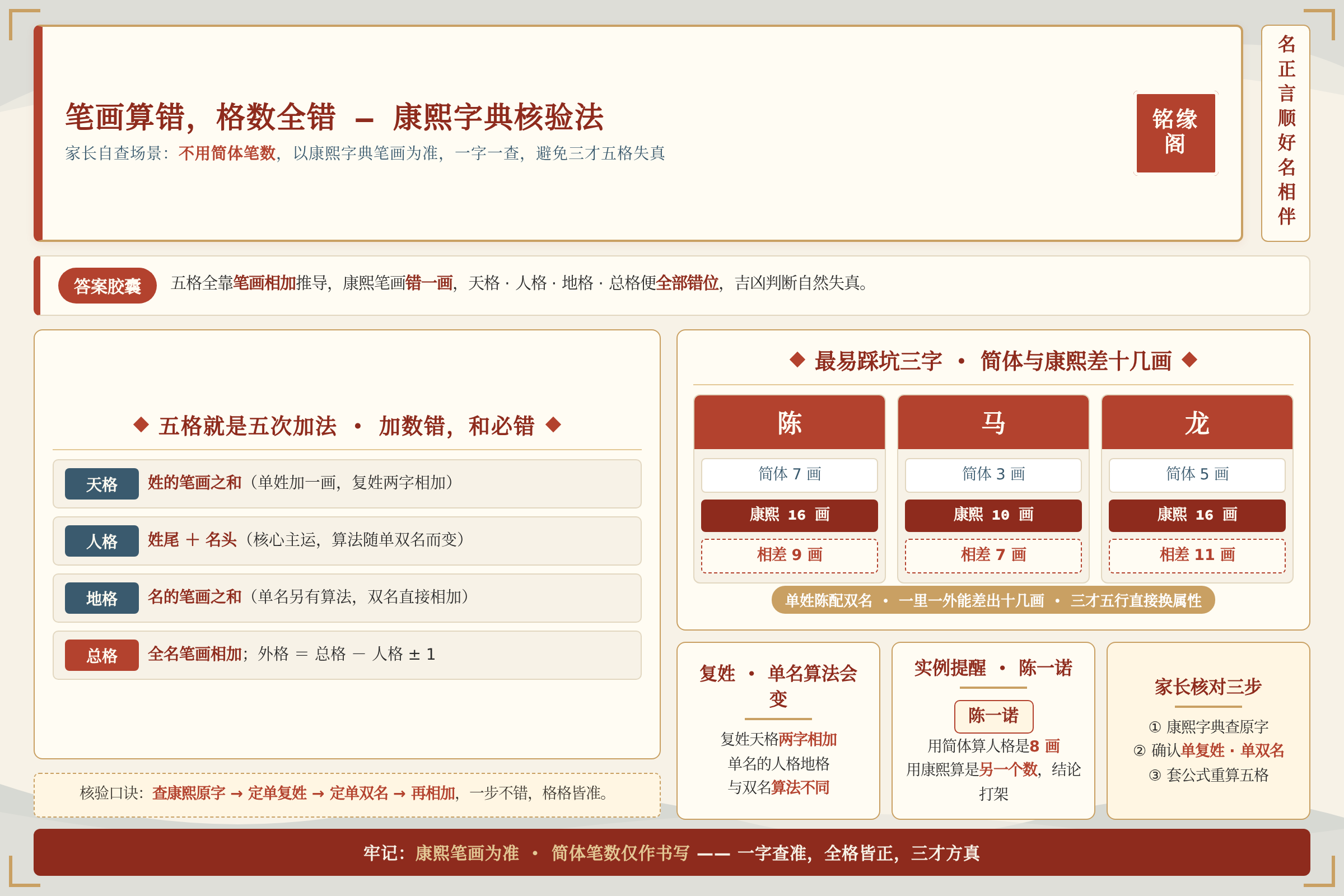The height and width of the screenshot is (896, 1344).
Task: Click the 龙 character card header
Action: (x=1197, y=422)
